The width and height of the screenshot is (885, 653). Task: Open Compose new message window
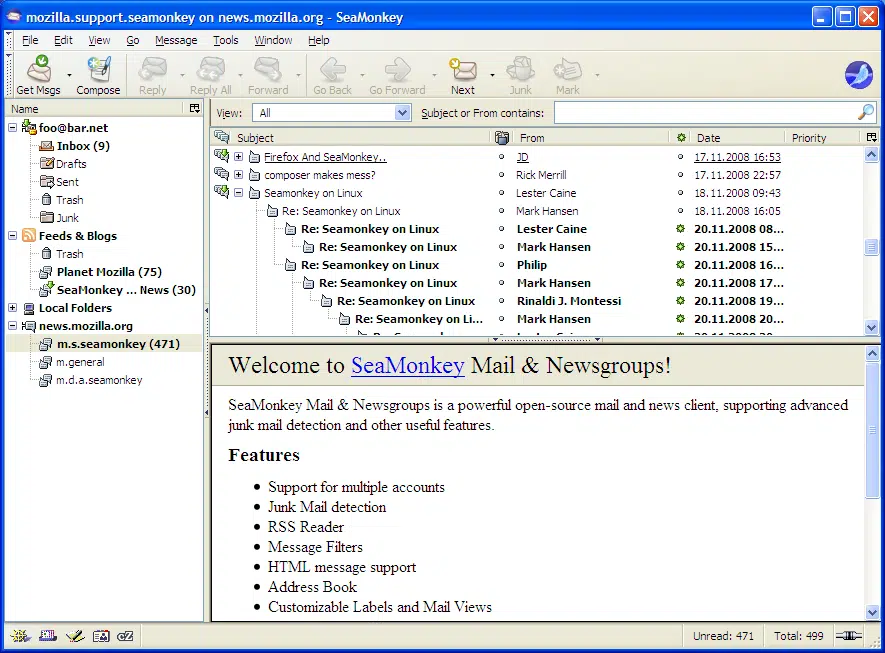98,74
